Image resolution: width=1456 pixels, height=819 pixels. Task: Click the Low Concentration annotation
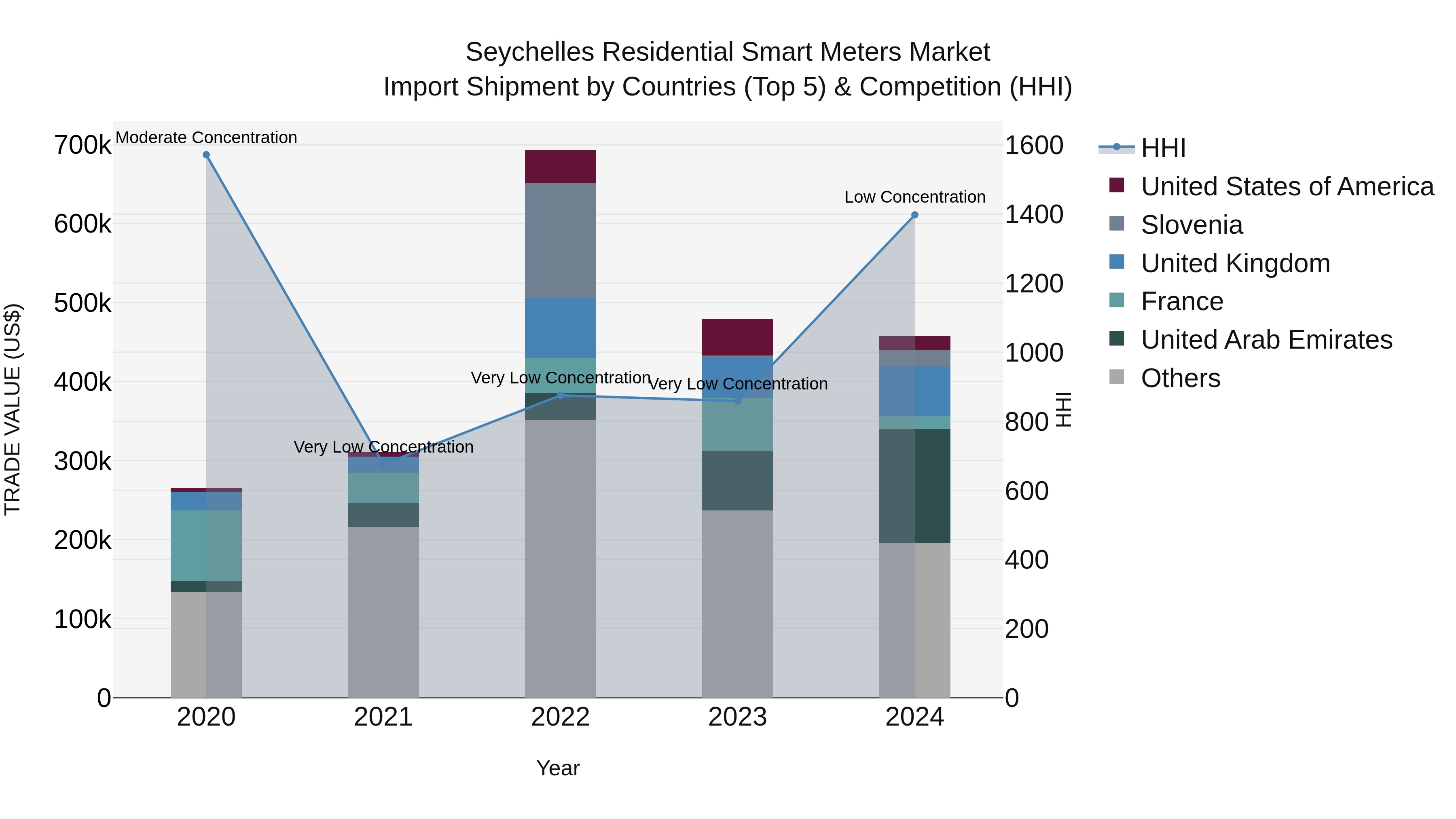[915, 197]
